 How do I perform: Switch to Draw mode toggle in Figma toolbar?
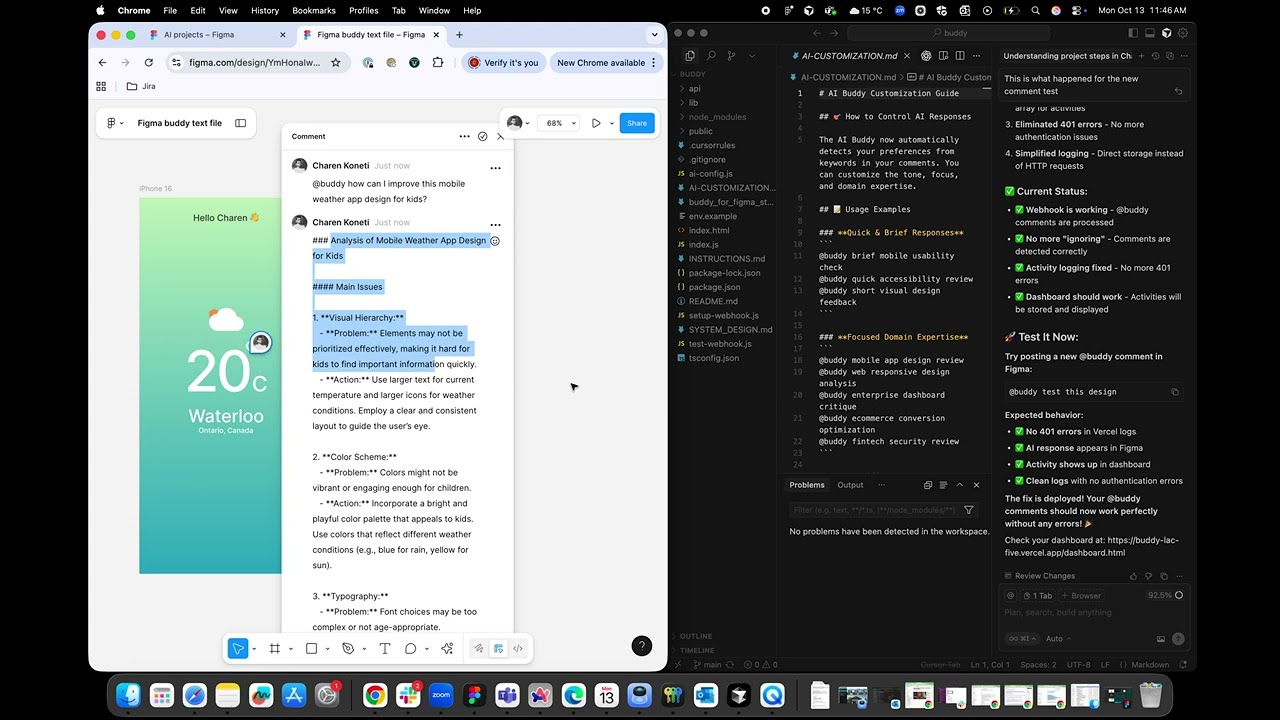(478, 648)
